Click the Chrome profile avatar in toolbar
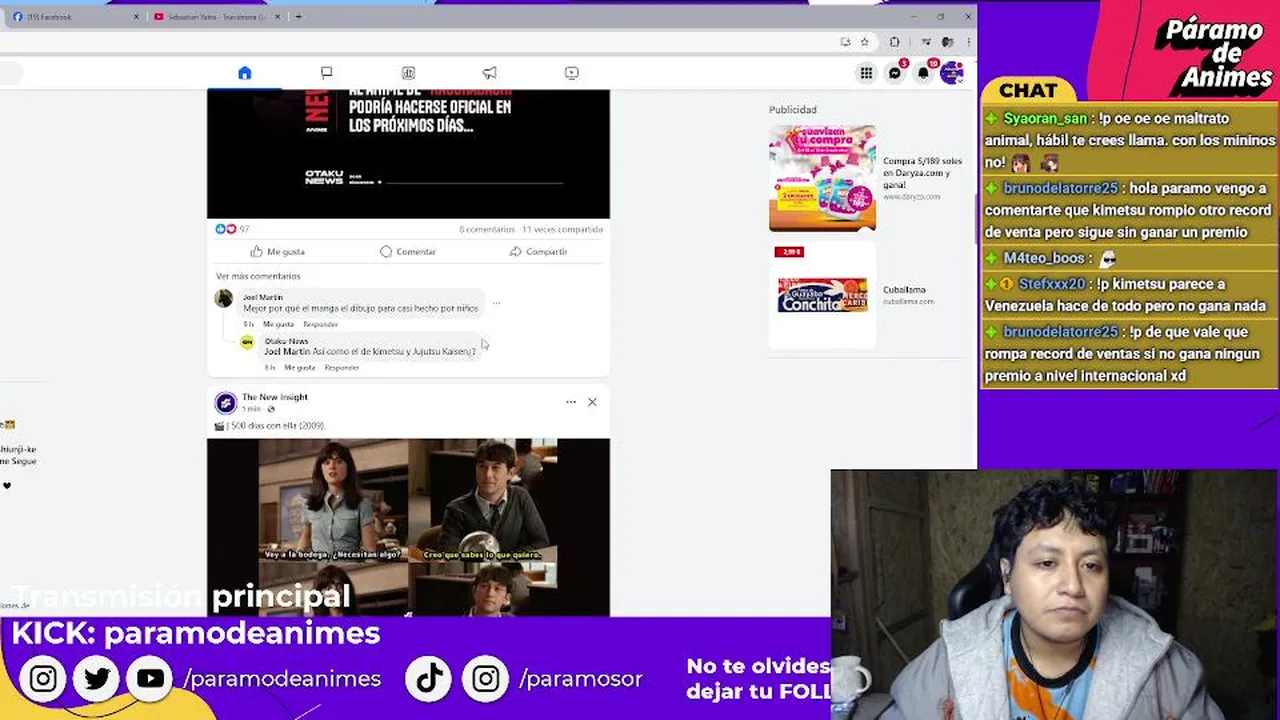Screen dimensions: 1280x720 [x=947, y=42]
